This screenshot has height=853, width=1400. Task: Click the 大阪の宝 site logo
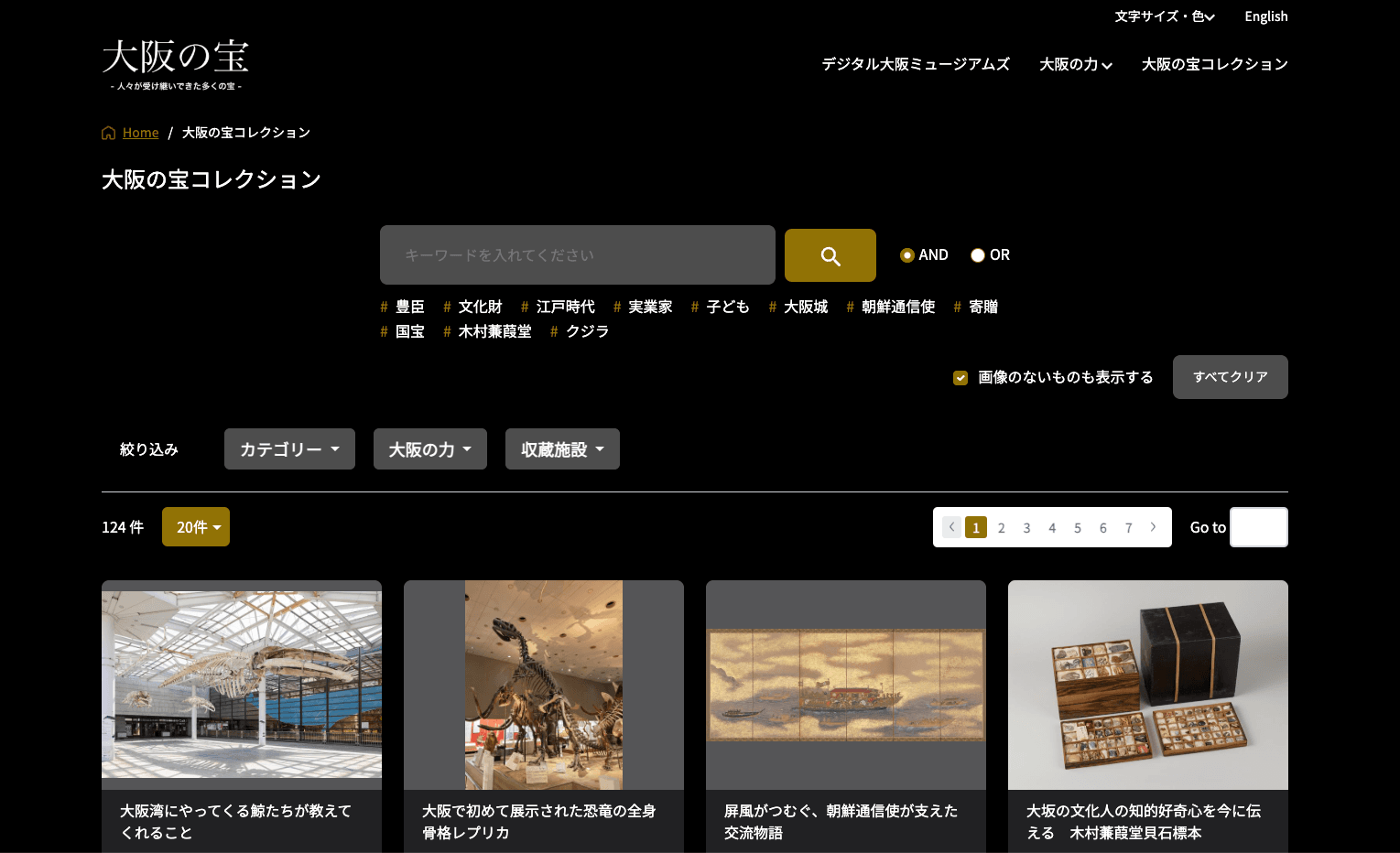click(175, 64)
